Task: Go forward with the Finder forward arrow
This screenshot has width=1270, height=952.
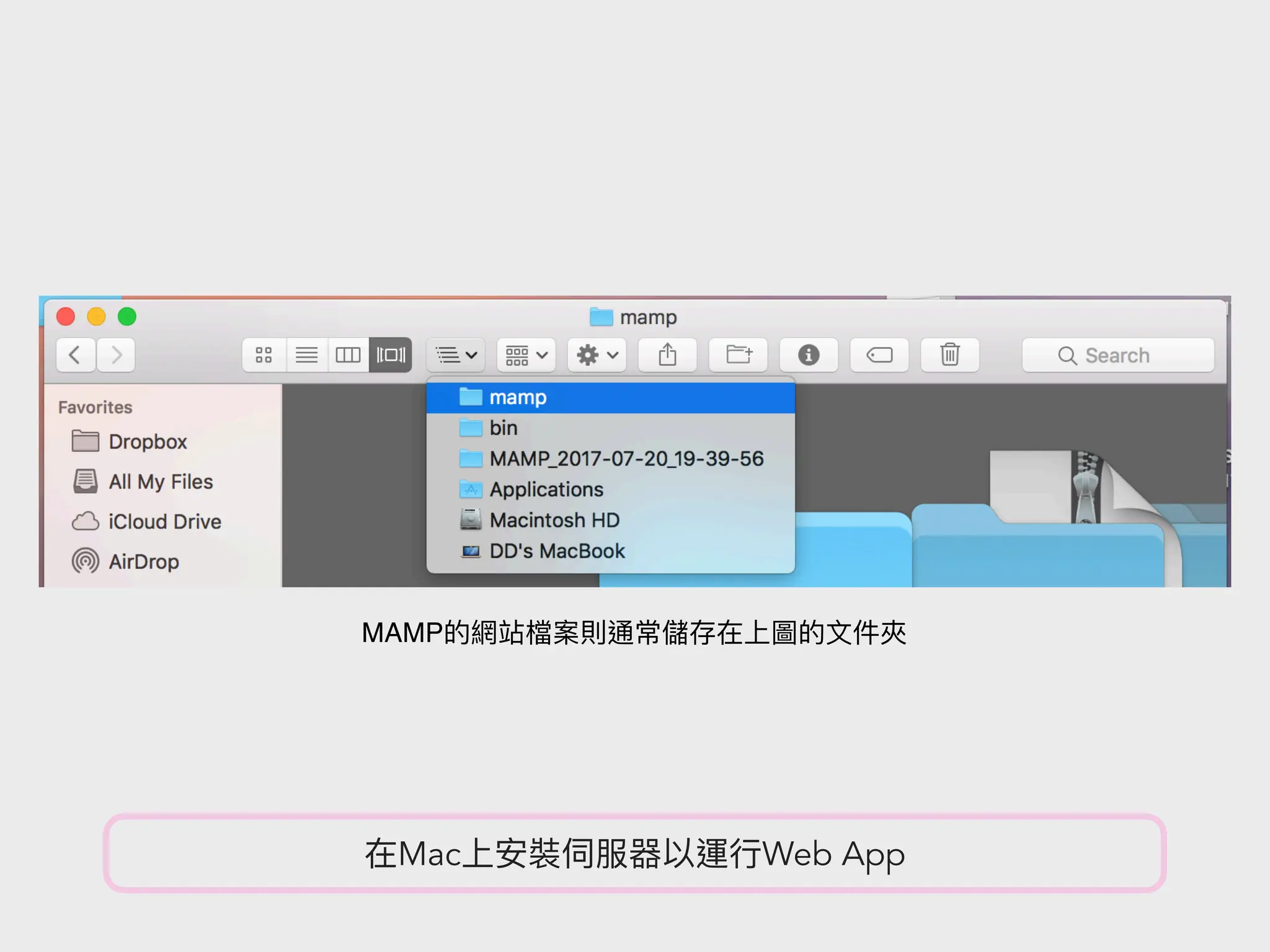Action: (116, 355)
